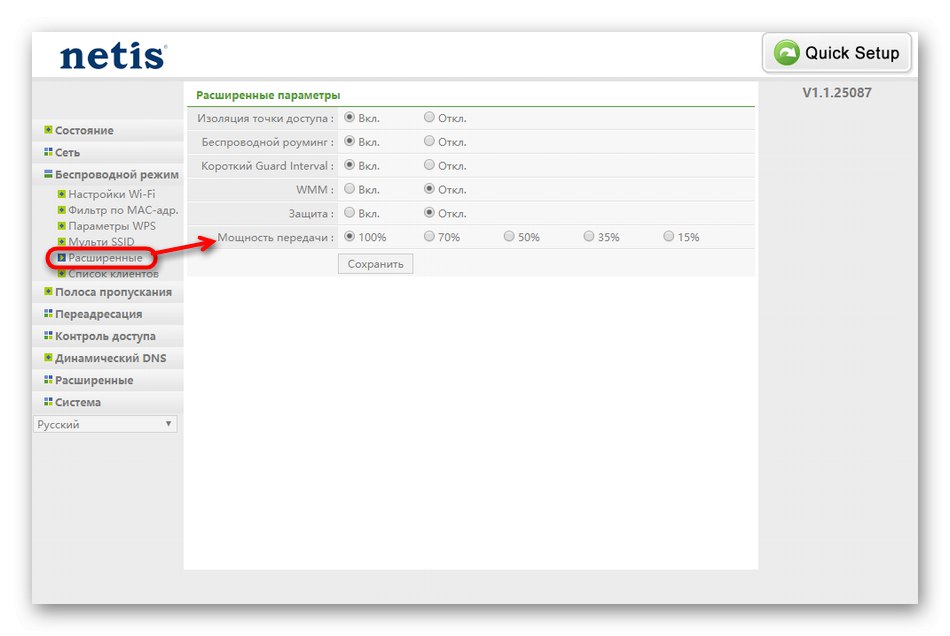
Task: Set transmit power to 70%
Action: point(429,236)
